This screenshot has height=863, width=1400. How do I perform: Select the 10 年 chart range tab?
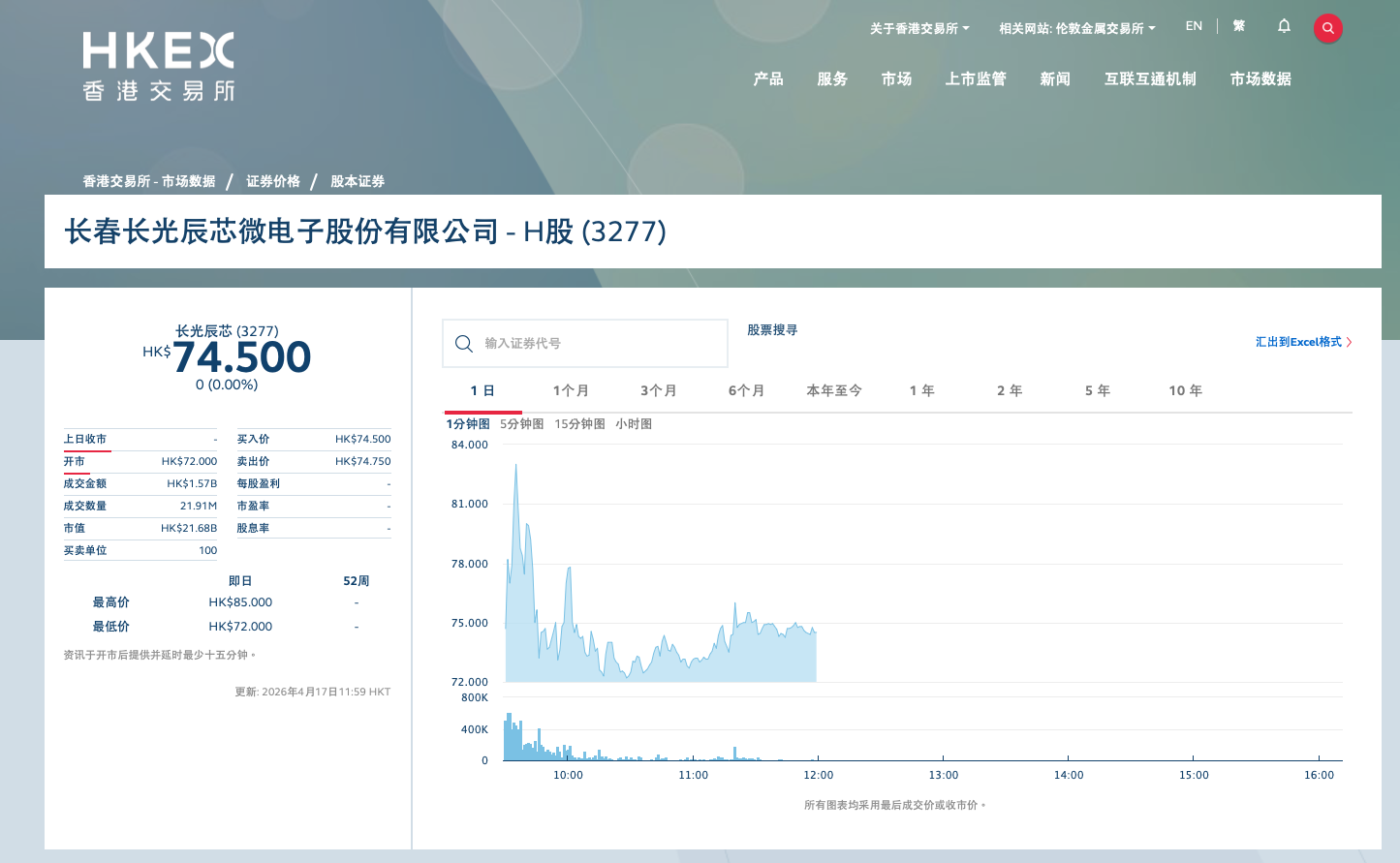pos(1185,391)
